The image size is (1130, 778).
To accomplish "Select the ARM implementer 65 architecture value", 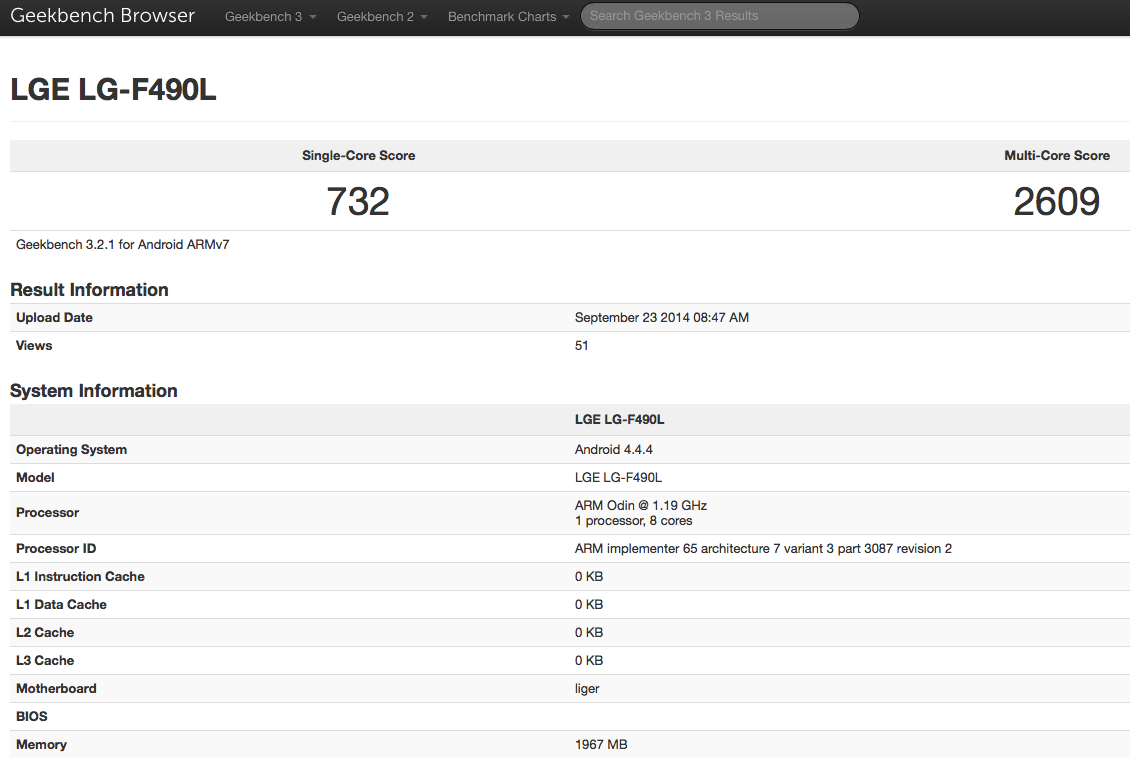I will [x=763, y=549].
